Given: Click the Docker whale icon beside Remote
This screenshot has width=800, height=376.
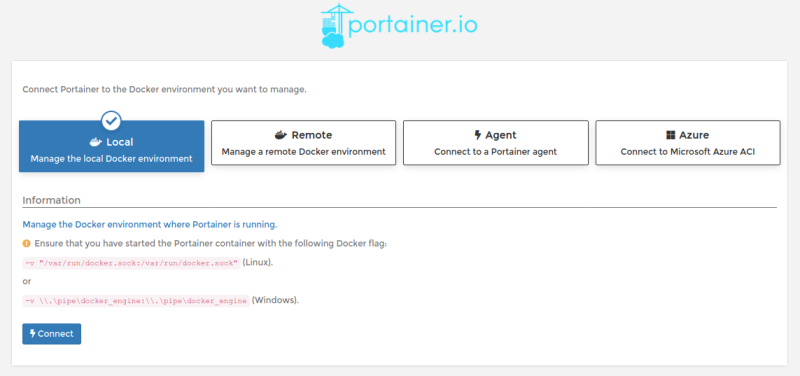Looking at the screenshot, I should click(x=281, y=135).
